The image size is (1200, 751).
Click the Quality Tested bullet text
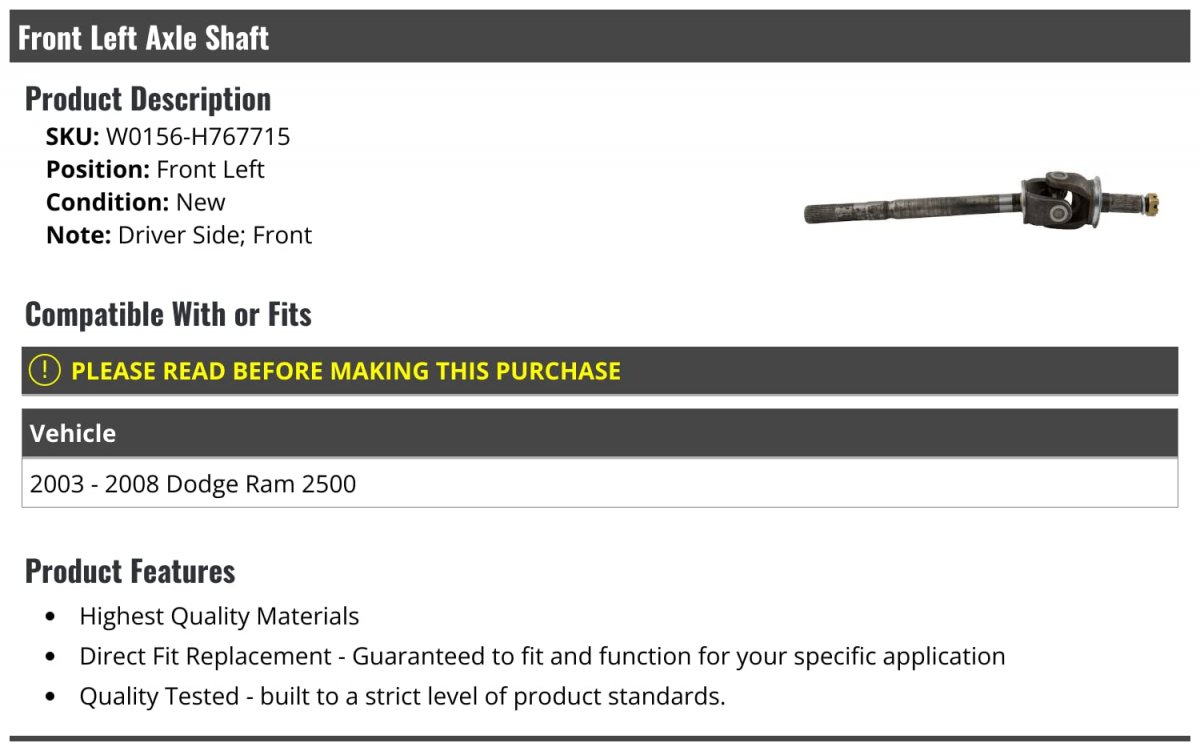402,697
